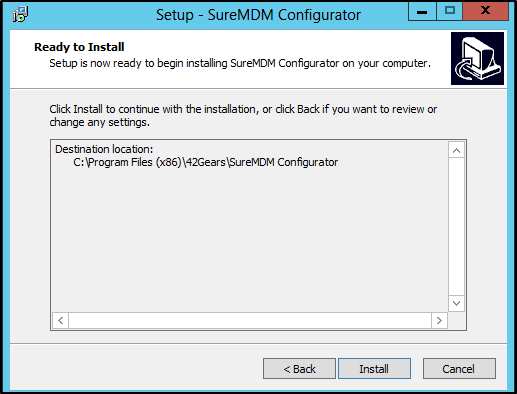Abort setup with the Cancel button
Viewport: 517px width, 394px height.
pyautogui.click(x=459, y=369)
